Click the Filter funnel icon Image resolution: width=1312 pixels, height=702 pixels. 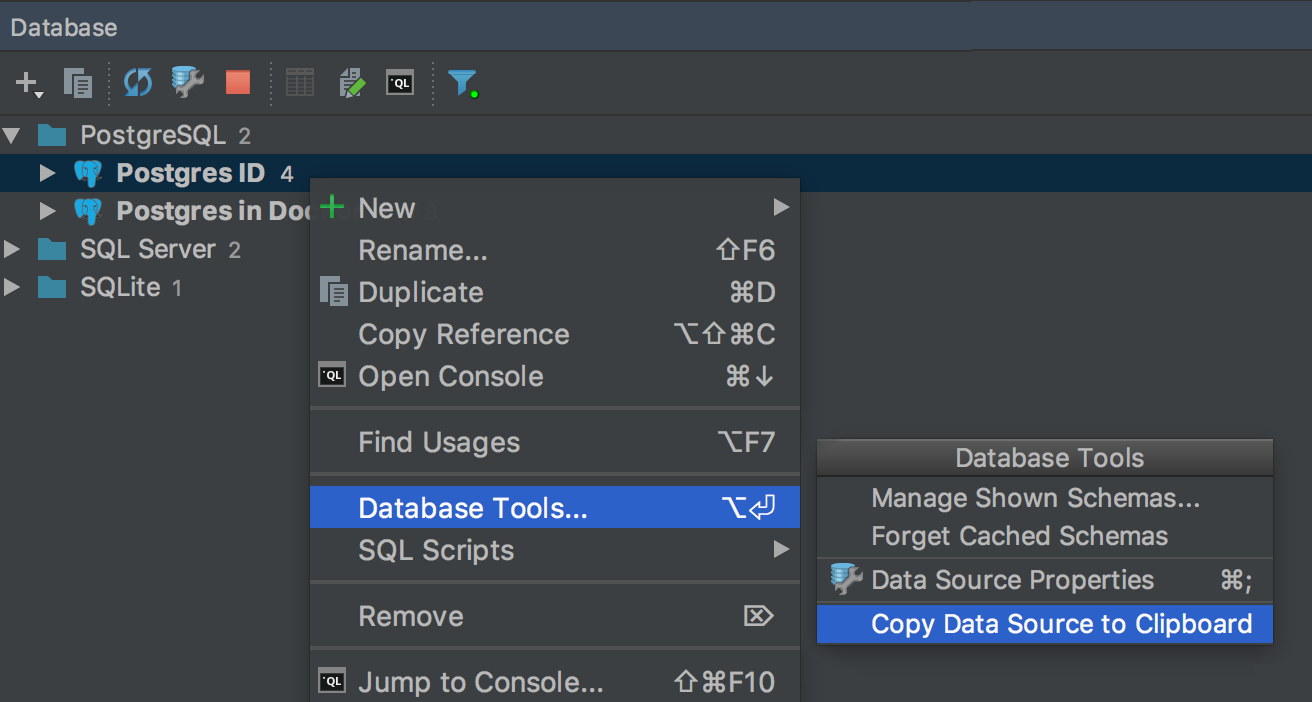pyautogui.click(x=462, y=83)
